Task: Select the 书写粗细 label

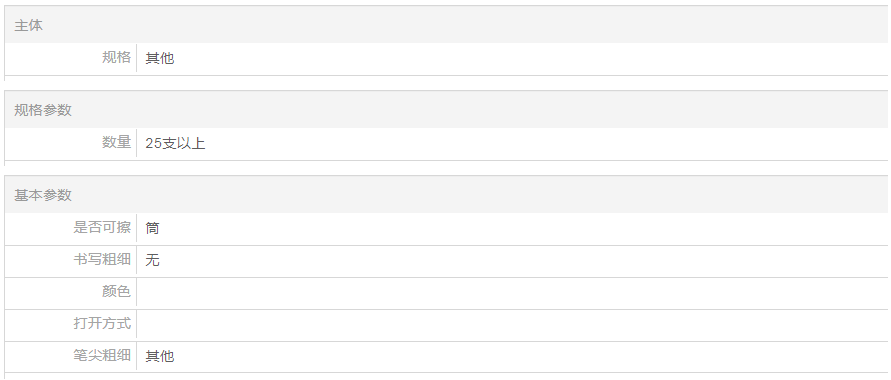Action: [102, 260]
